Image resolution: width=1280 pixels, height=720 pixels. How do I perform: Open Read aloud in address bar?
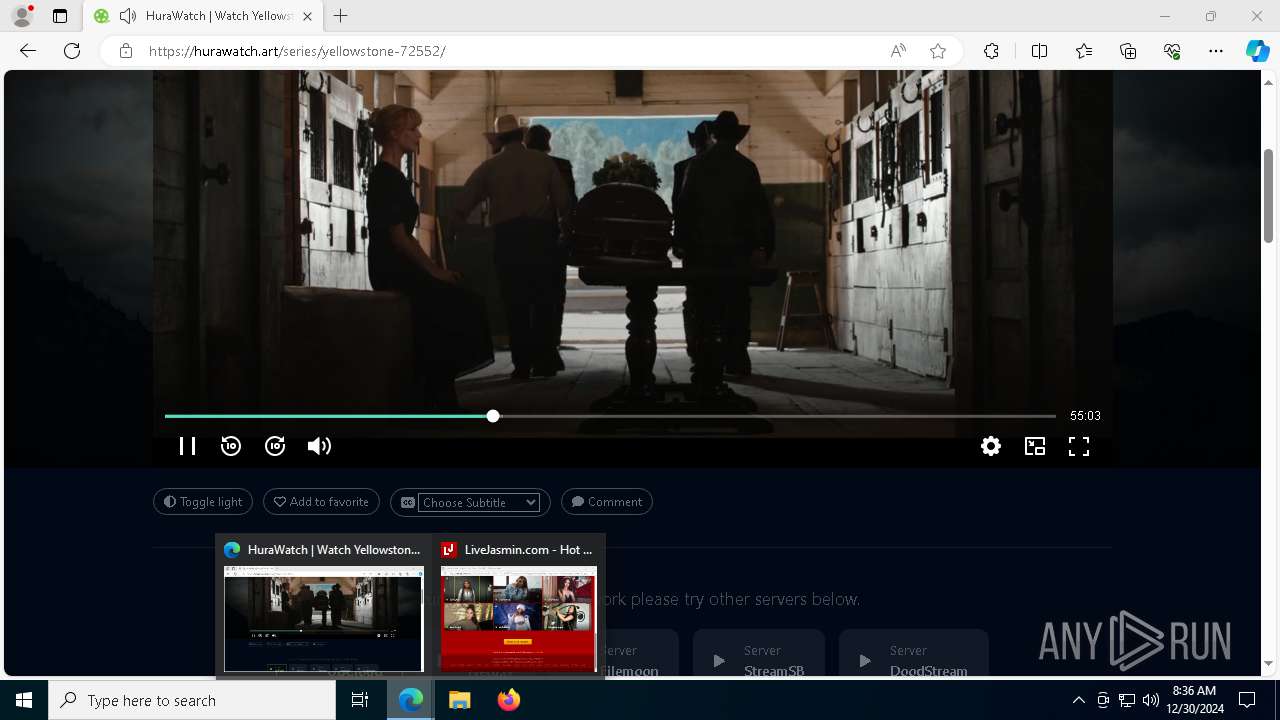click(898, 51)
